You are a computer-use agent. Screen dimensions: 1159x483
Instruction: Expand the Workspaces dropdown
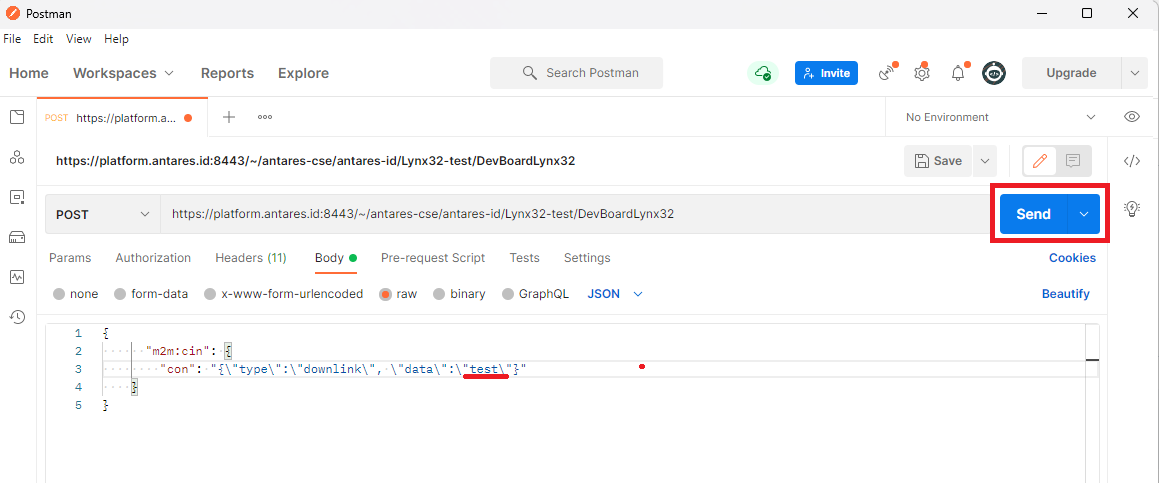coord(123,73)
